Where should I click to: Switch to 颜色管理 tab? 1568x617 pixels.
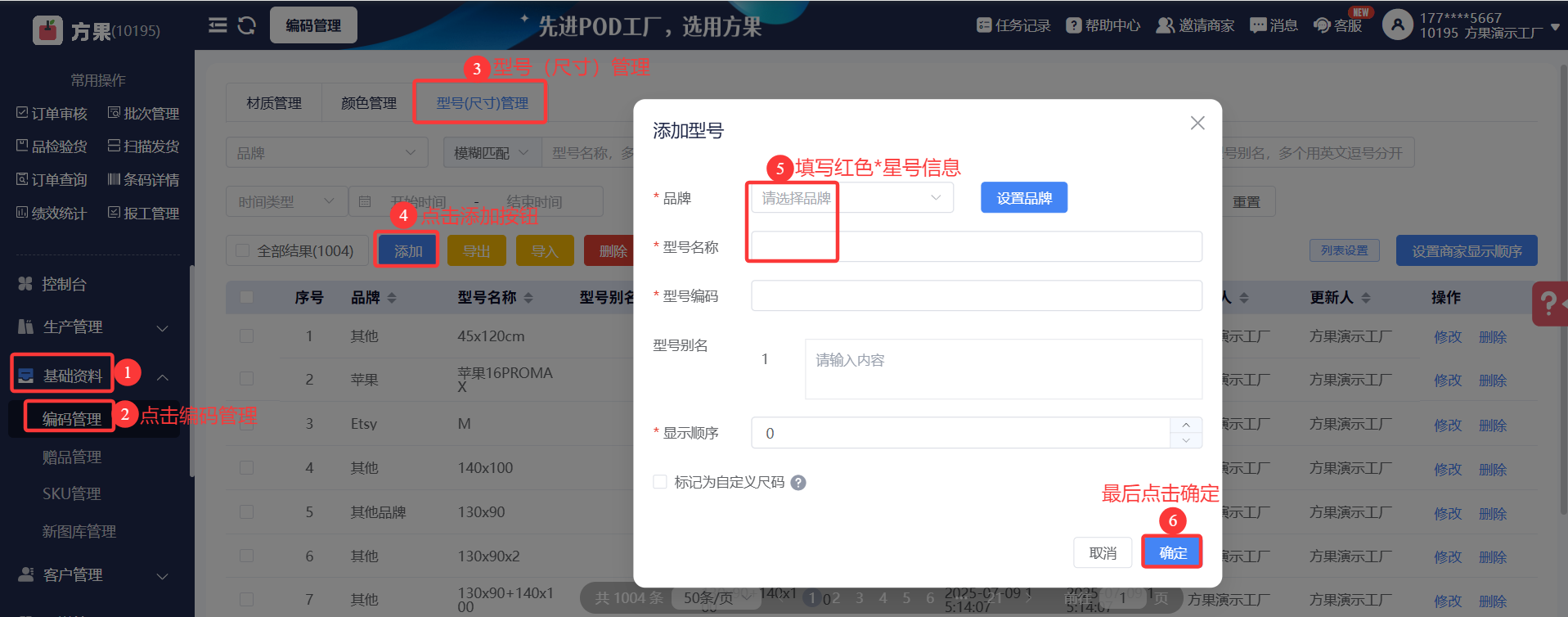click(369, 103)
